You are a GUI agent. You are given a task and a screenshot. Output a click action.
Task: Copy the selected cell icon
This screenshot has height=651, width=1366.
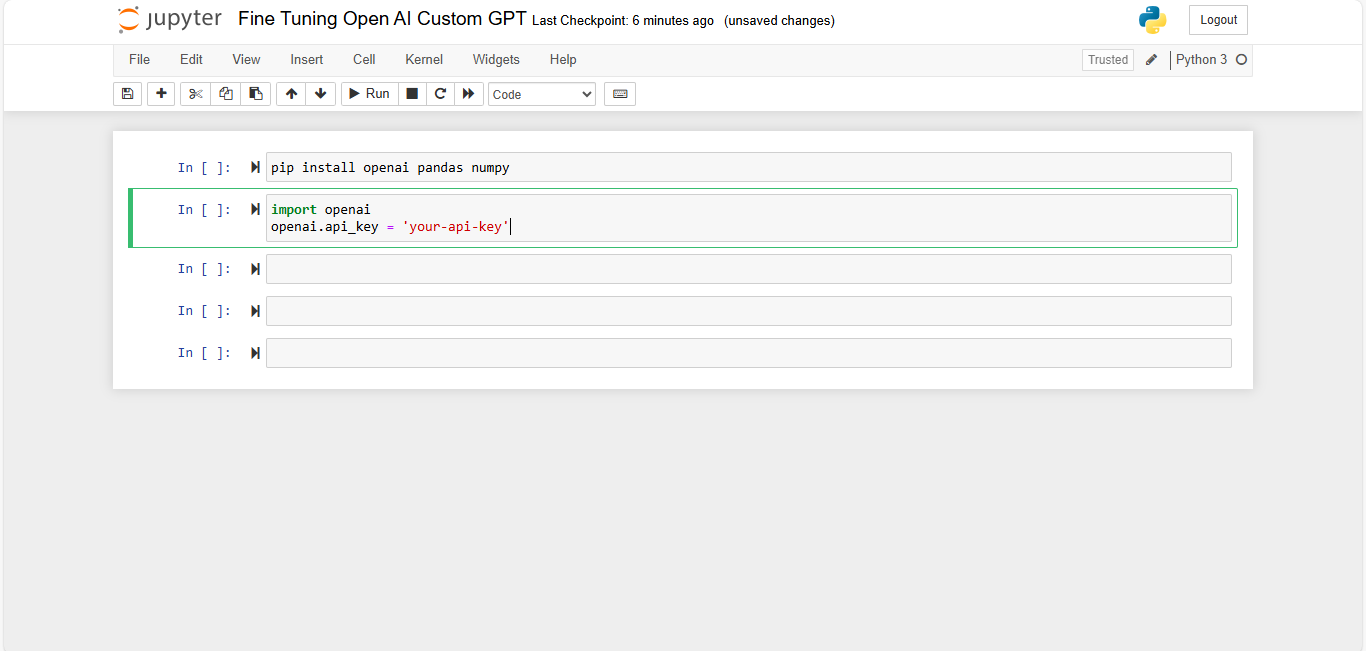(x=225, y=93)
